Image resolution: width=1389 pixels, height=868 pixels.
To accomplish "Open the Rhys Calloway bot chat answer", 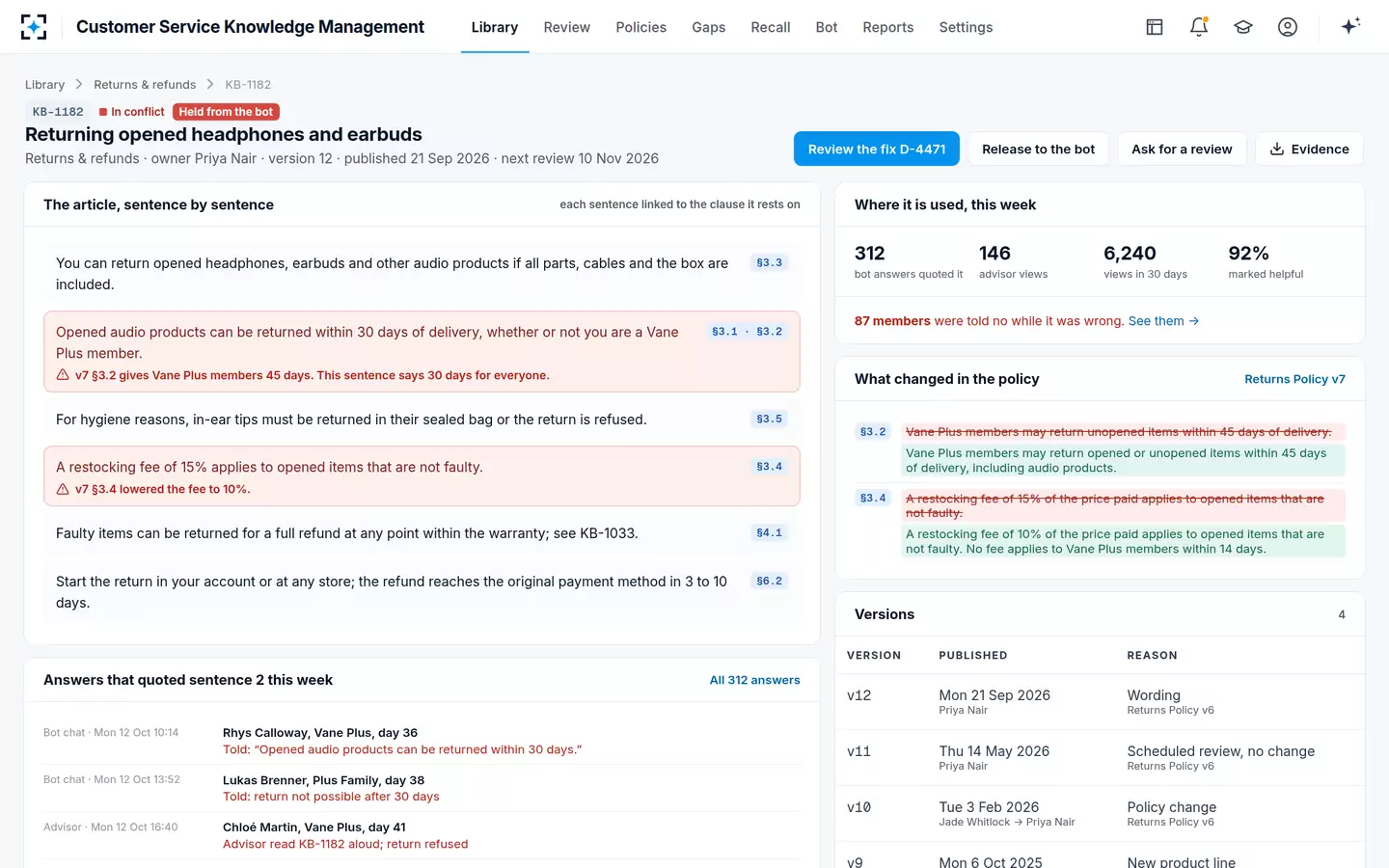I will pos(422,741).
